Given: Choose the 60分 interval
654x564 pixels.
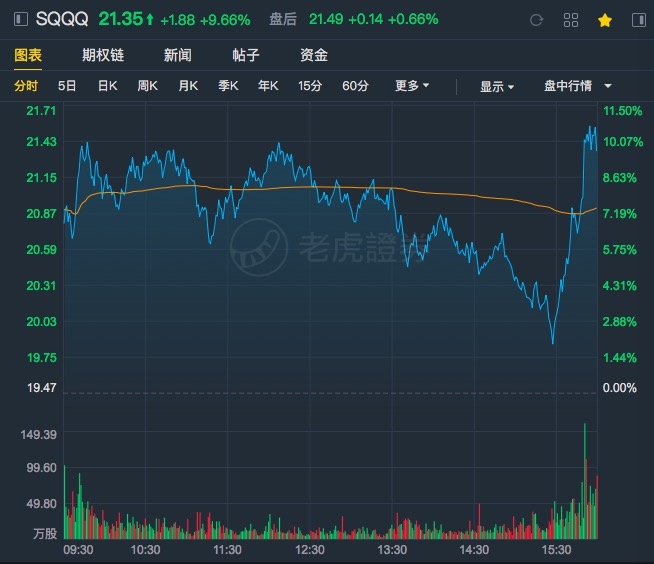Looking at the screenshot, I should 355,86.
